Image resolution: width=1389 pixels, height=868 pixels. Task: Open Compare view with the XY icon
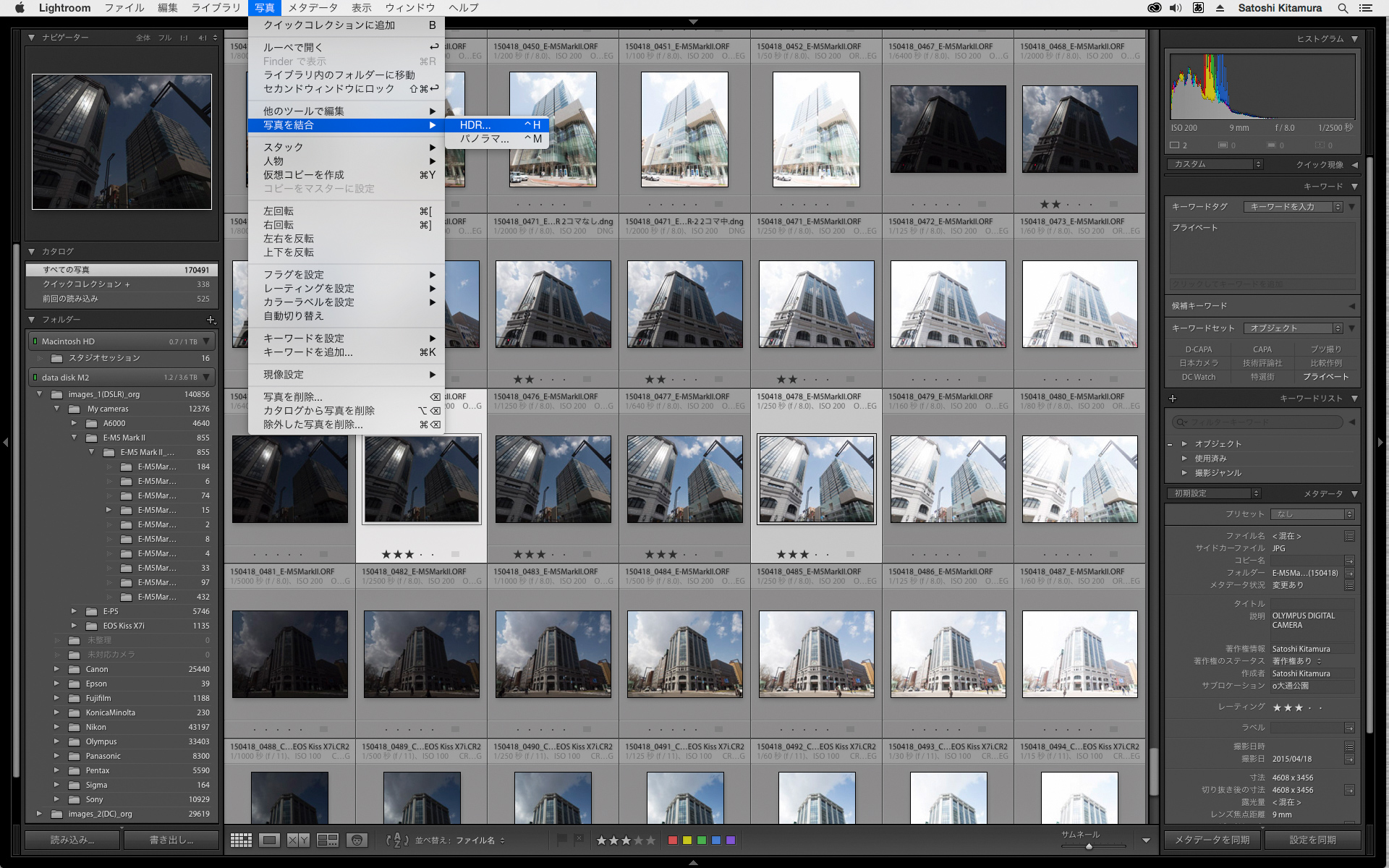[298, 840]
